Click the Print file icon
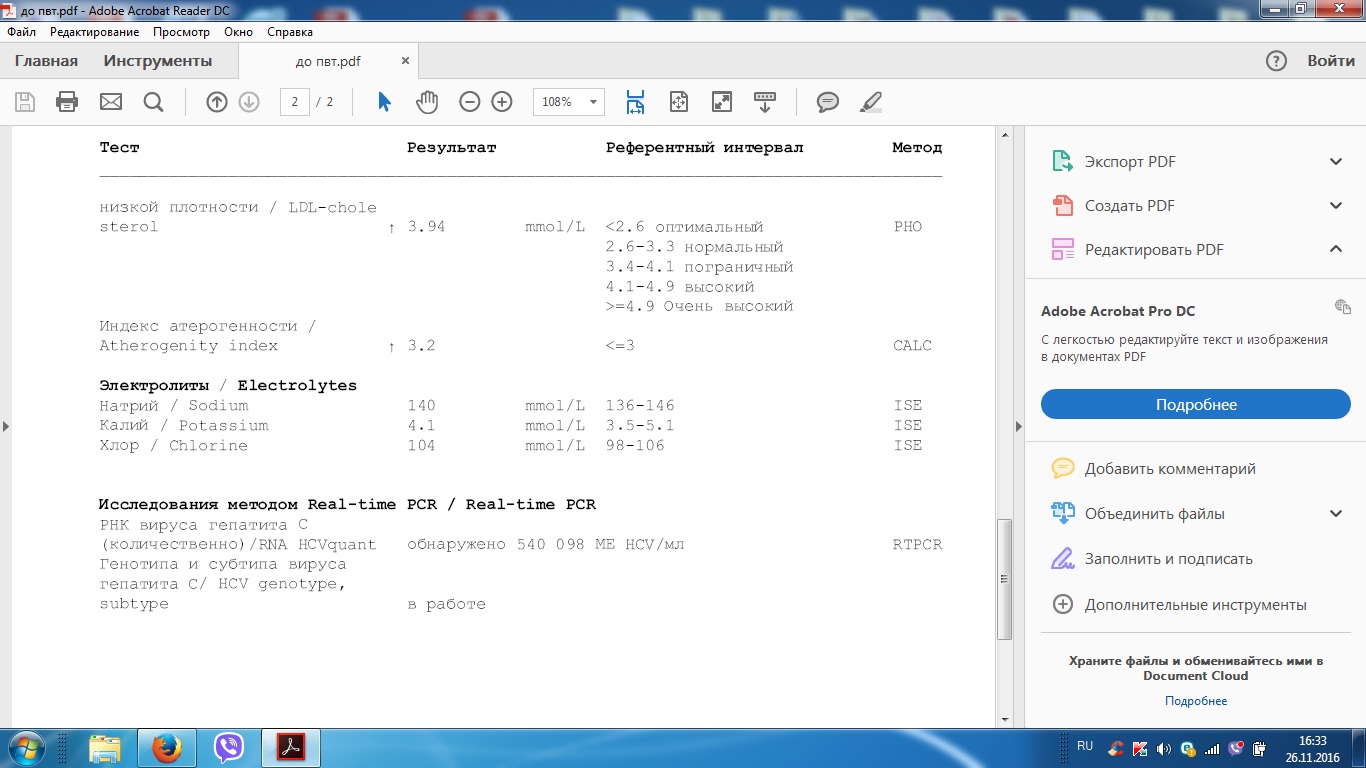The height and width of the screenshot is (768, 1366). [x=67, y=102]
